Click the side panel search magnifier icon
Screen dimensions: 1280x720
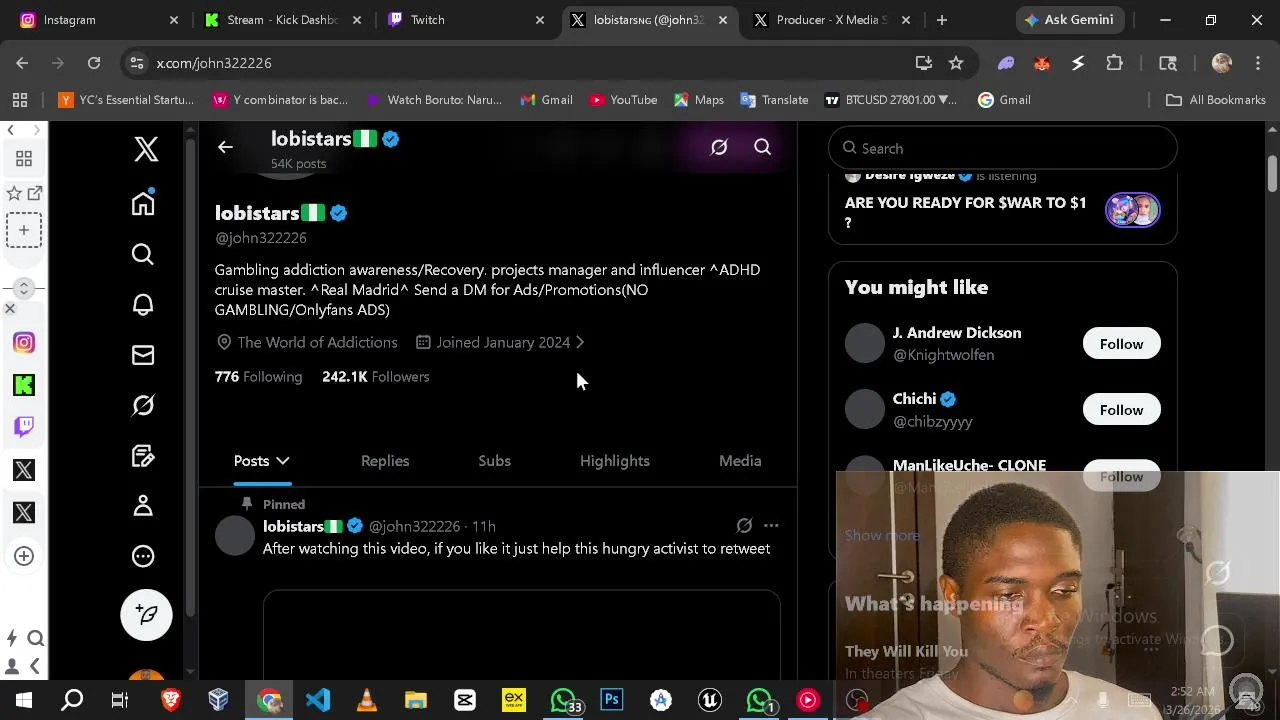[x=36, y=639]
